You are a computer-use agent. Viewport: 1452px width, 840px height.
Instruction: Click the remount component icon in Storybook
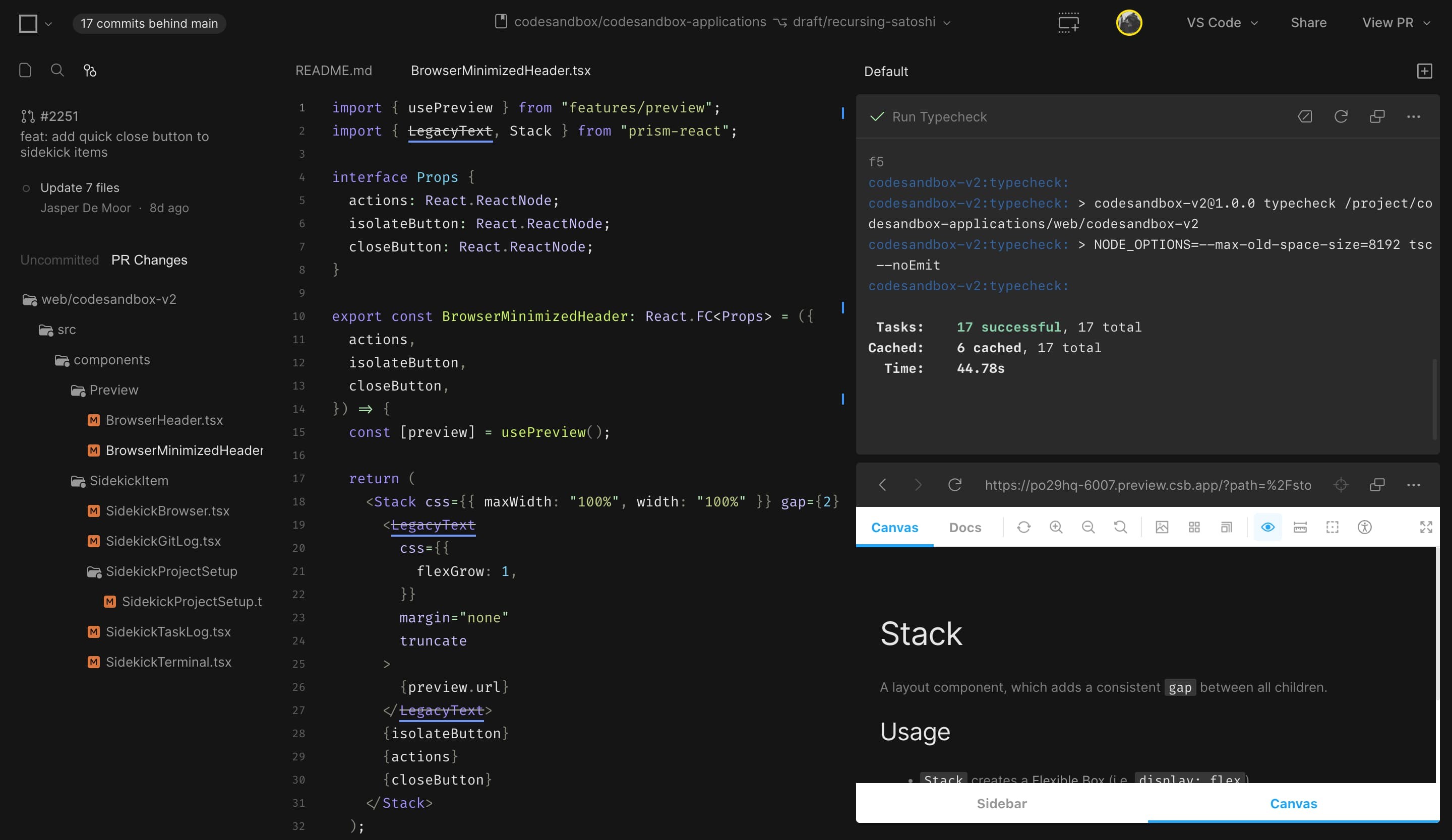coord(1023,527)
